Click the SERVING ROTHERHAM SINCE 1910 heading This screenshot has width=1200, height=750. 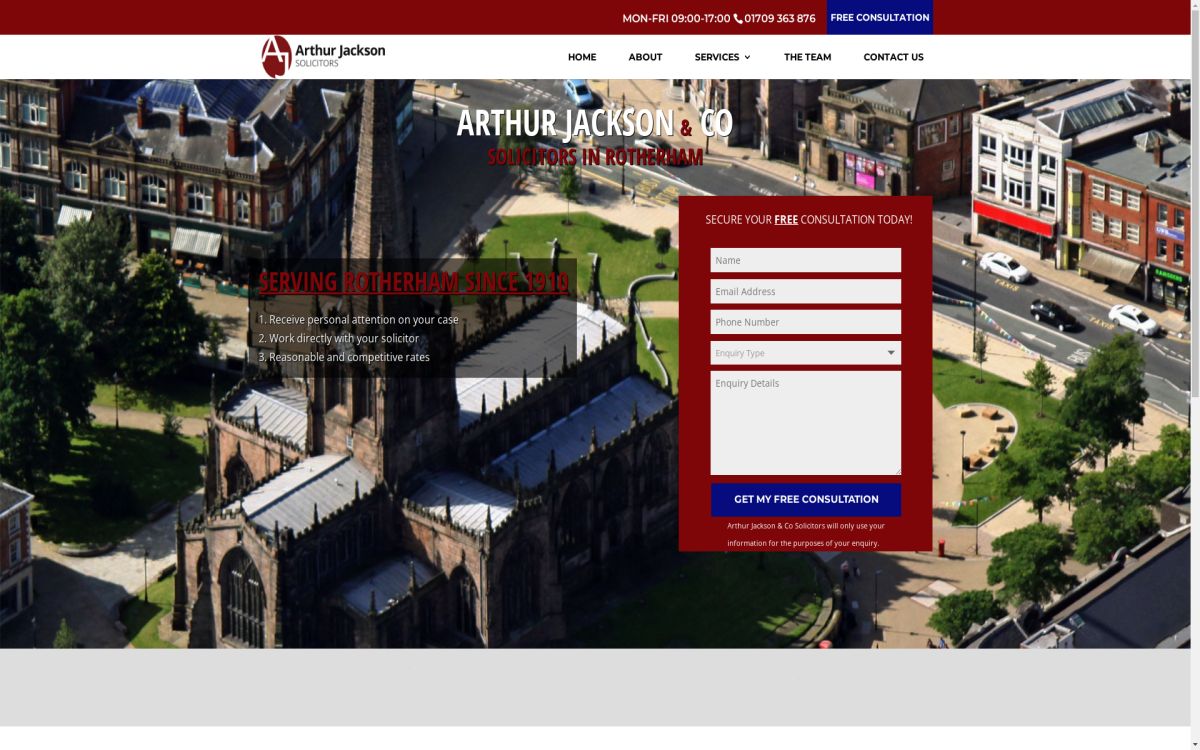coord(413,282)
